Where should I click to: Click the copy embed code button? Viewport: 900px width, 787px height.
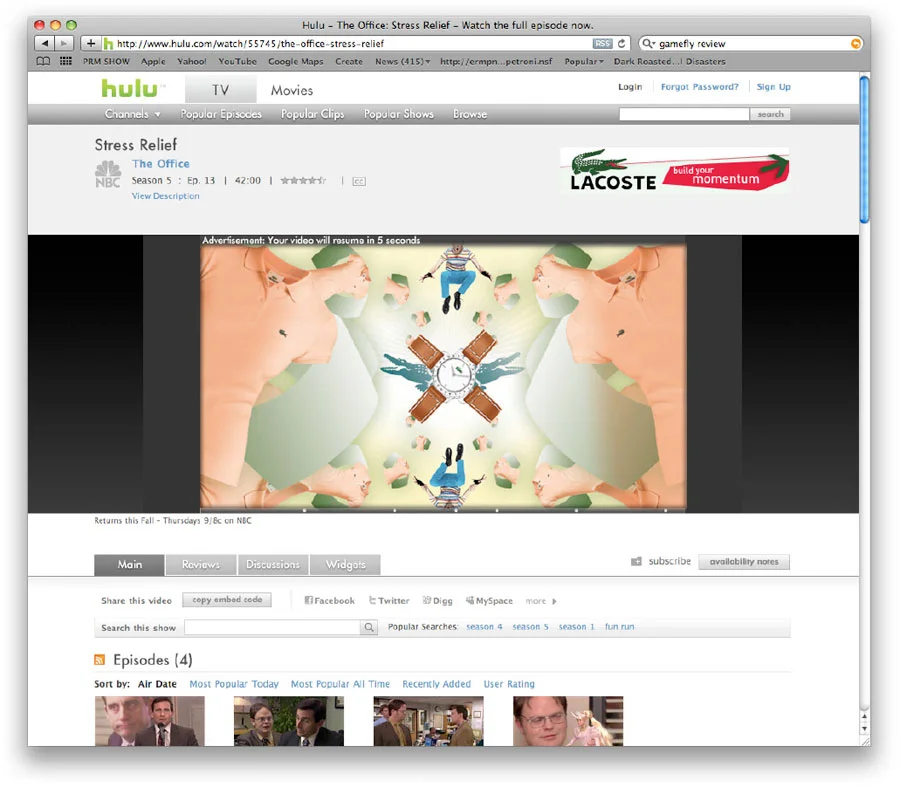227,600
